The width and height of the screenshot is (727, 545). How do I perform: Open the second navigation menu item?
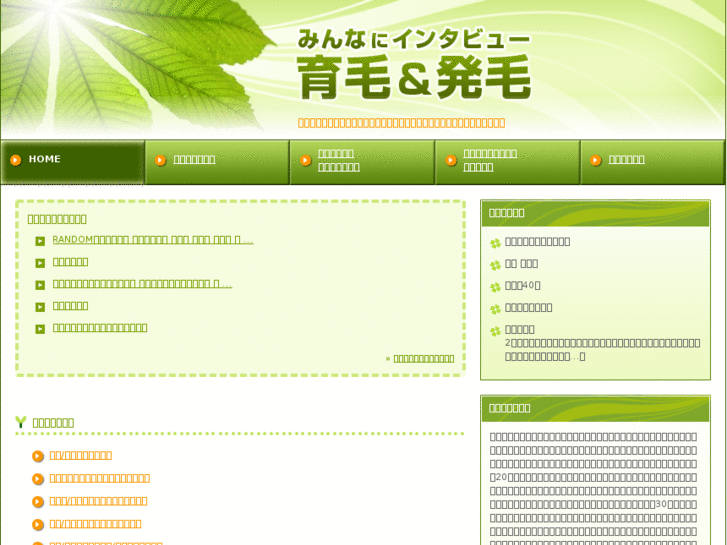(x=194, y=160)
